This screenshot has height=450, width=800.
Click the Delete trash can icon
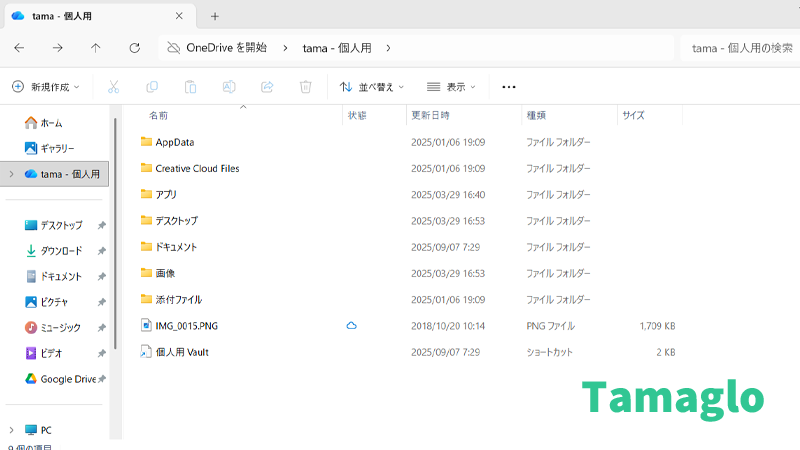306,87
